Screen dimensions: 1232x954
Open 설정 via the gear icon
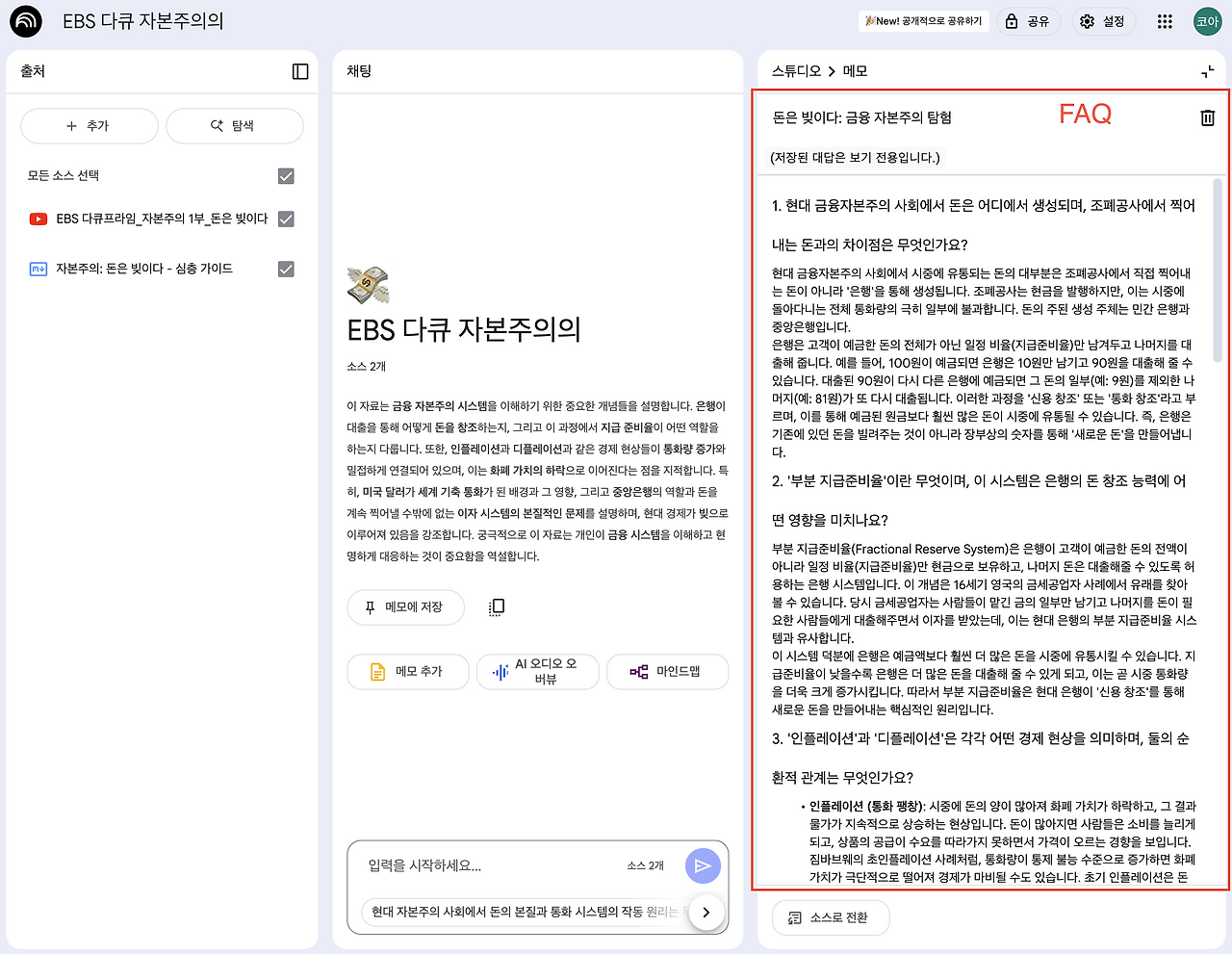1103,21
